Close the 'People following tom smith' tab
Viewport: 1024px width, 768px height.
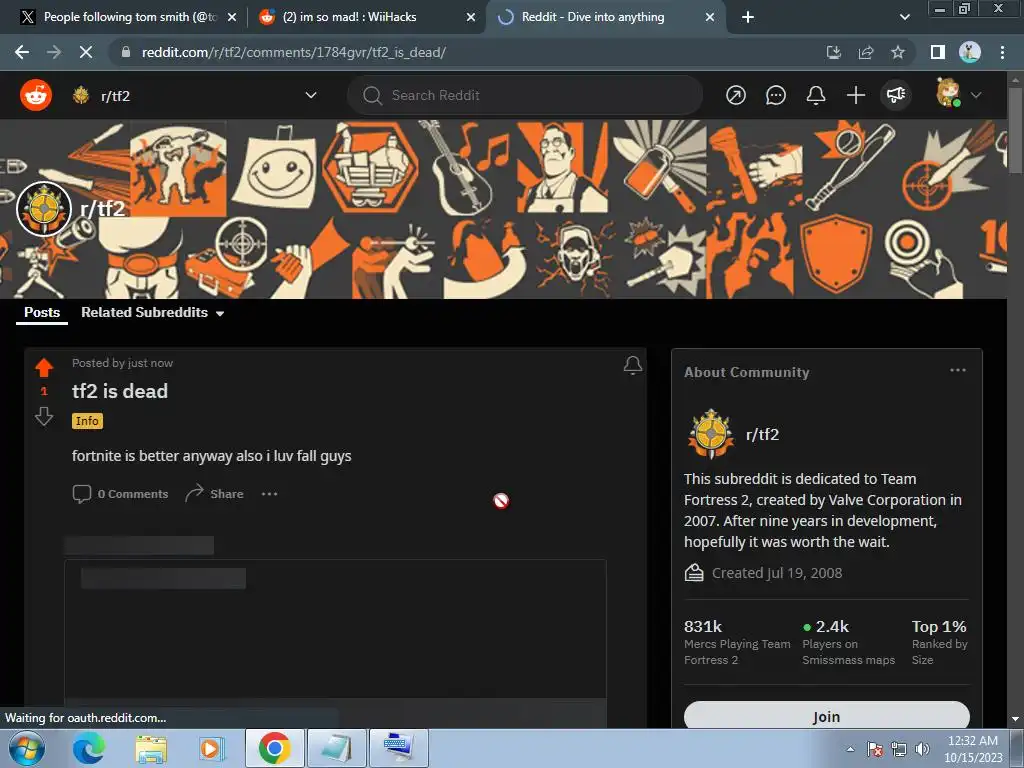click(232, 17)
